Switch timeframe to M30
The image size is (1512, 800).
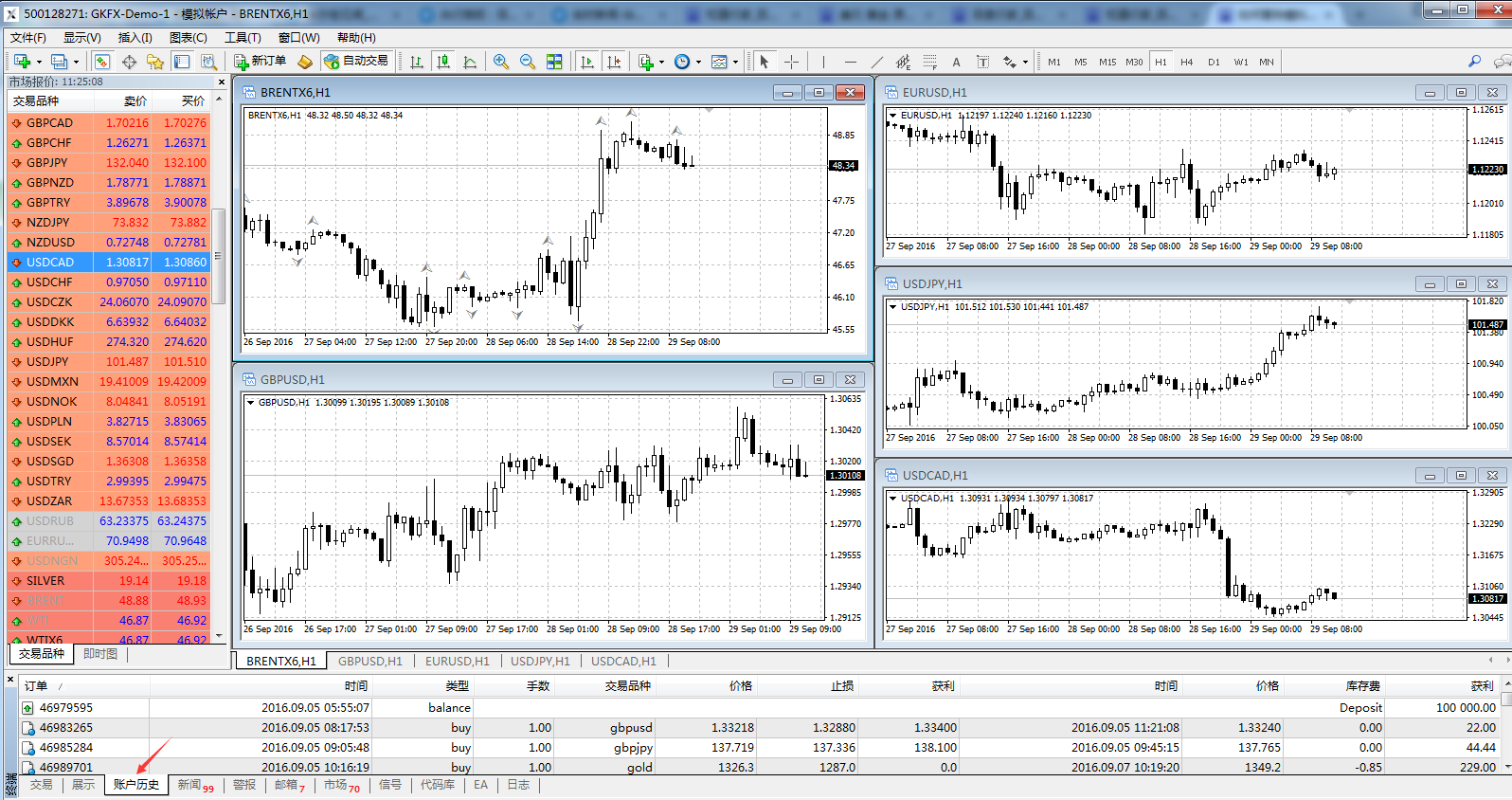coord(1134,62)
